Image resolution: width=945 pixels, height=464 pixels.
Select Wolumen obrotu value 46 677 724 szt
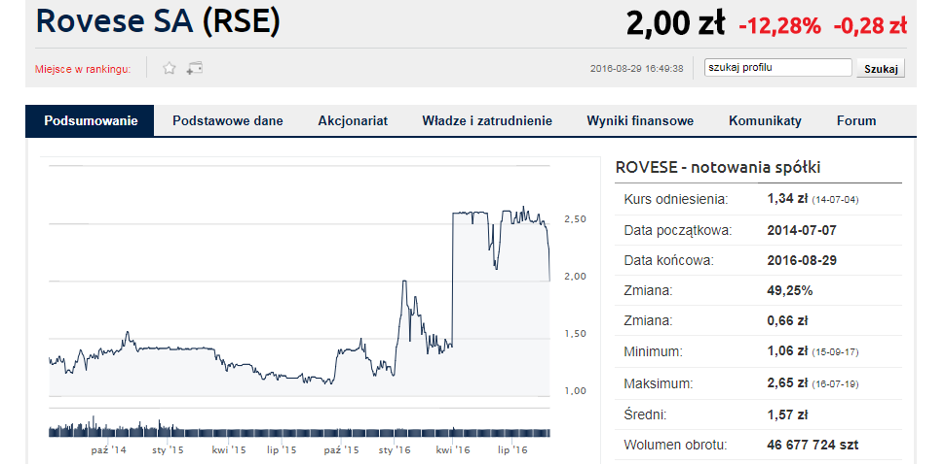click(x=813, y=445)
